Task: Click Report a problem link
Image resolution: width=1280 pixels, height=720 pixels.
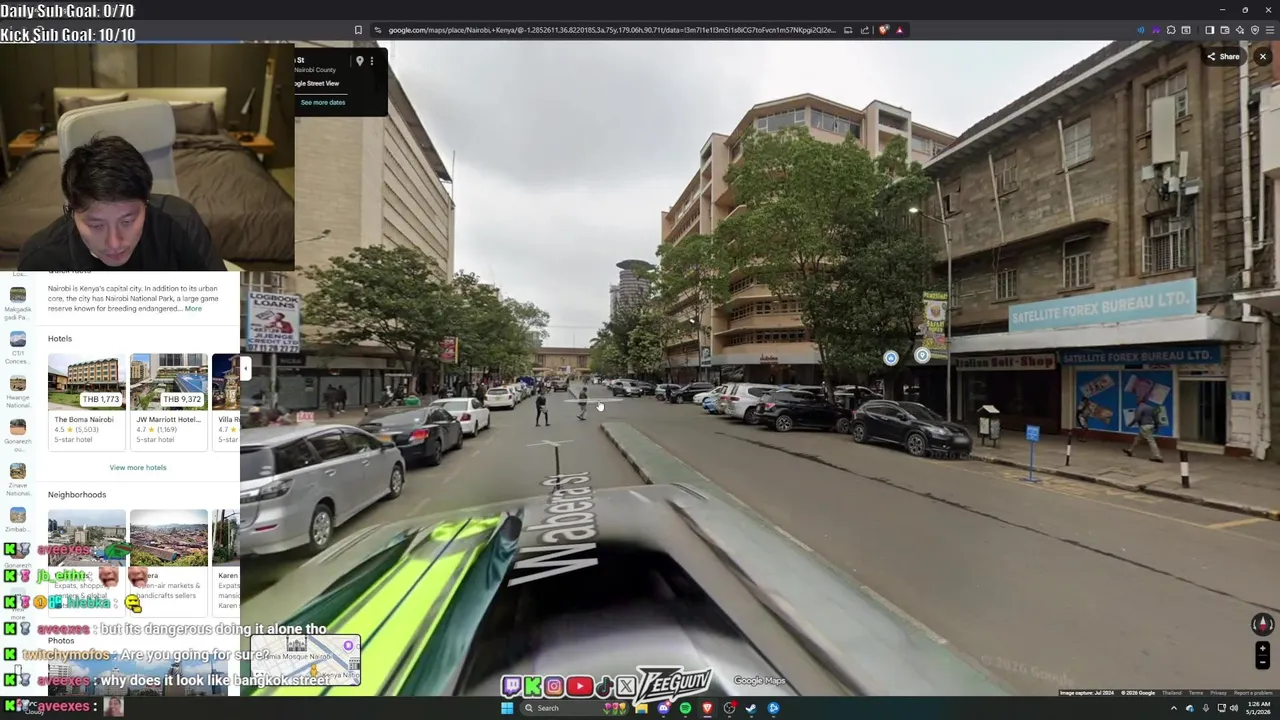Action: click(x=1253, y=693)
